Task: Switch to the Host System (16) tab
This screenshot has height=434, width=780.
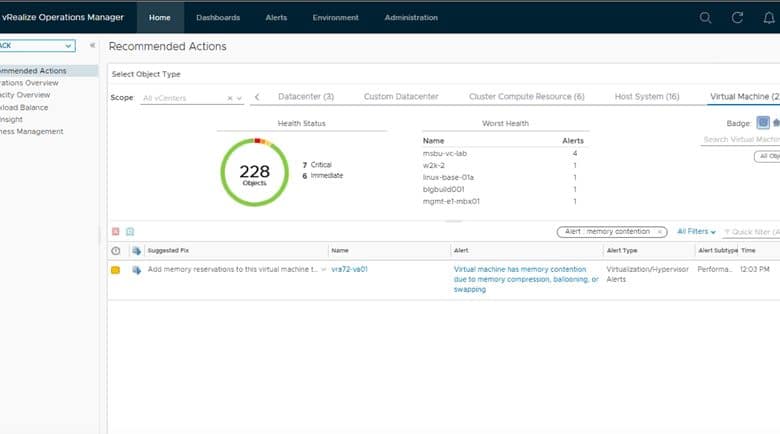Action: (647, 97)
